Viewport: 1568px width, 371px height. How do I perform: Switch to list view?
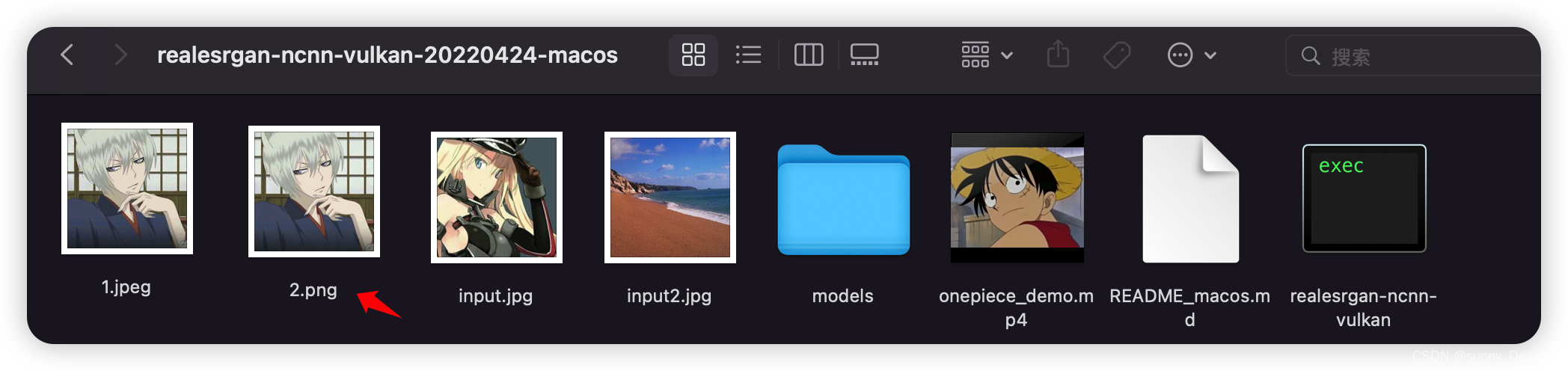(748, 55)
